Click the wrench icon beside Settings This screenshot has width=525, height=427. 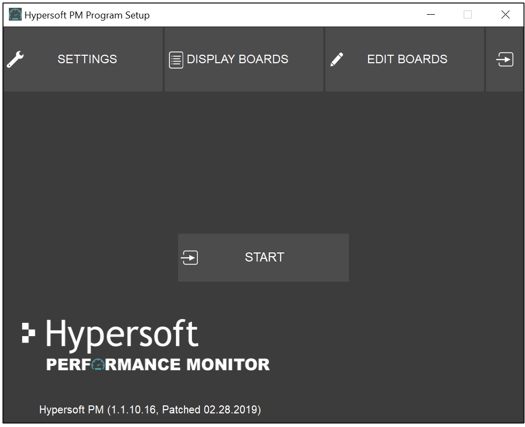tap(15, 59)
